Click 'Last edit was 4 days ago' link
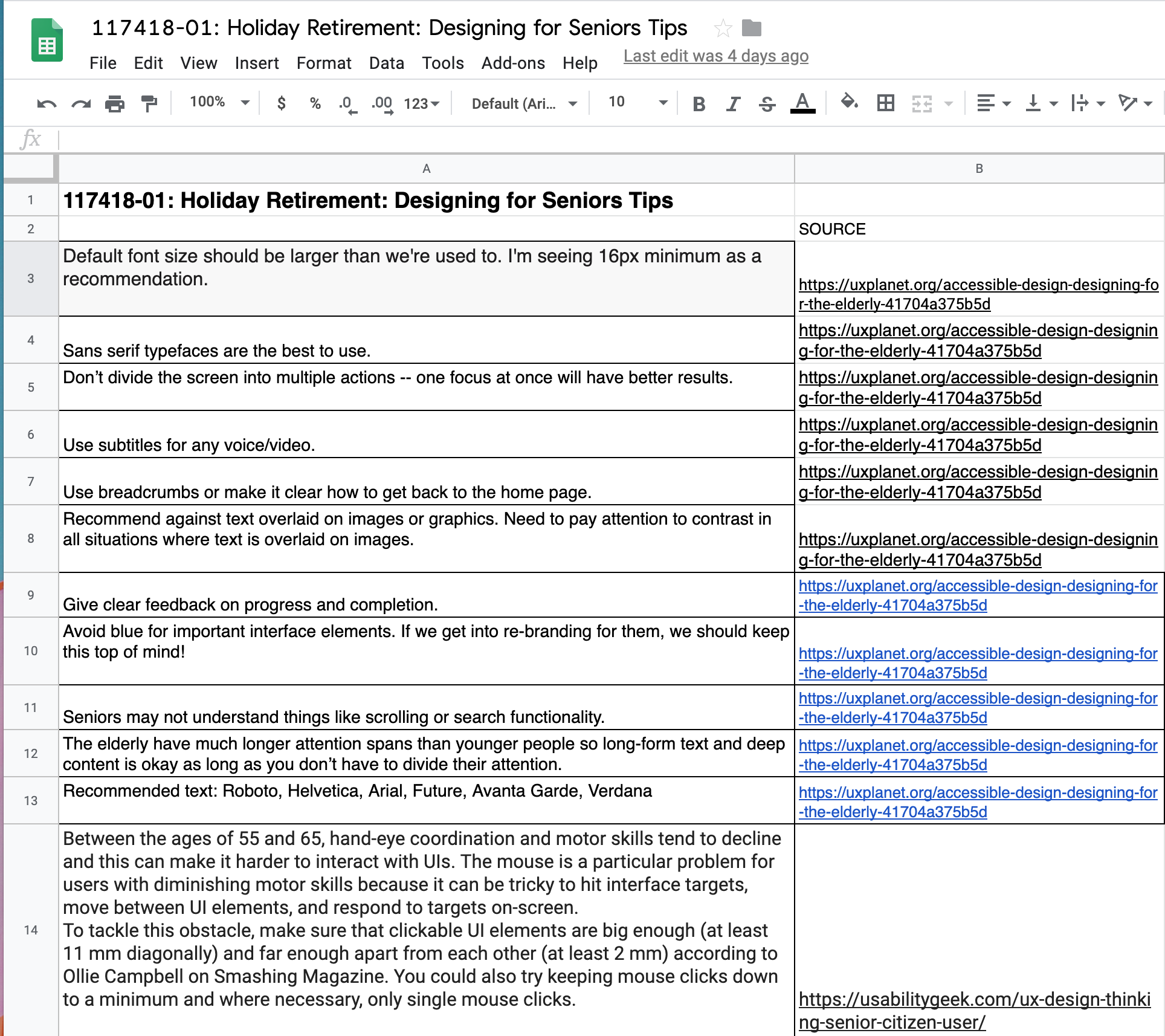 click(716, 56)
